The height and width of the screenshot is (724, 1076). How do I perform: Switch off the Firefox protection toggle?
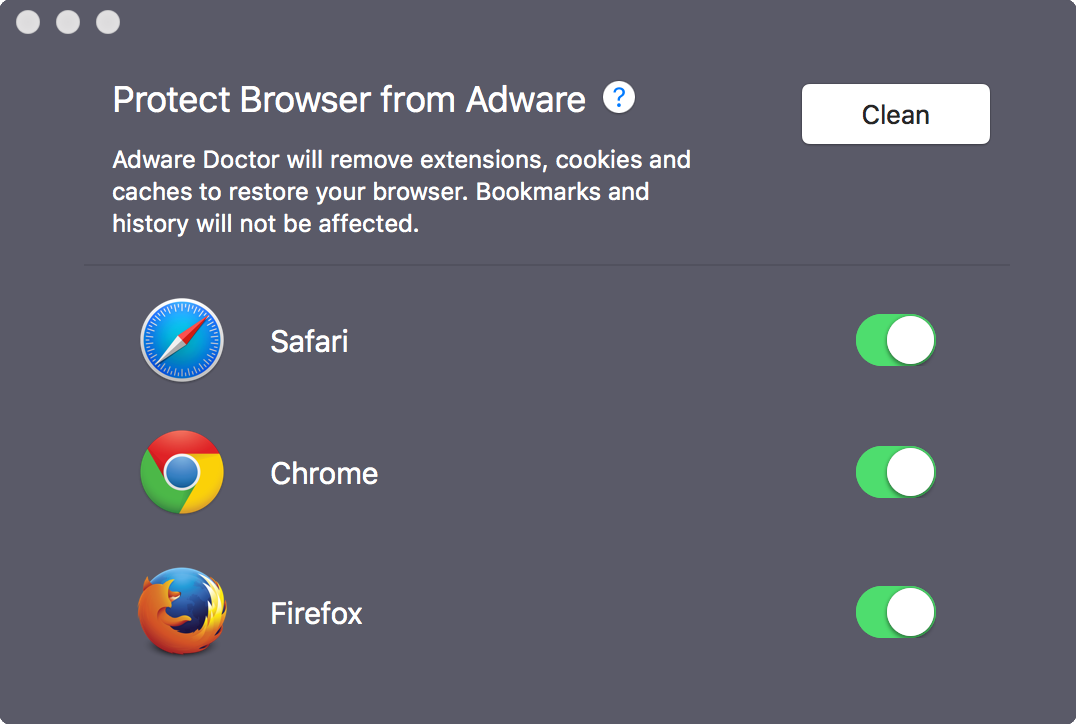coord(895,612)
